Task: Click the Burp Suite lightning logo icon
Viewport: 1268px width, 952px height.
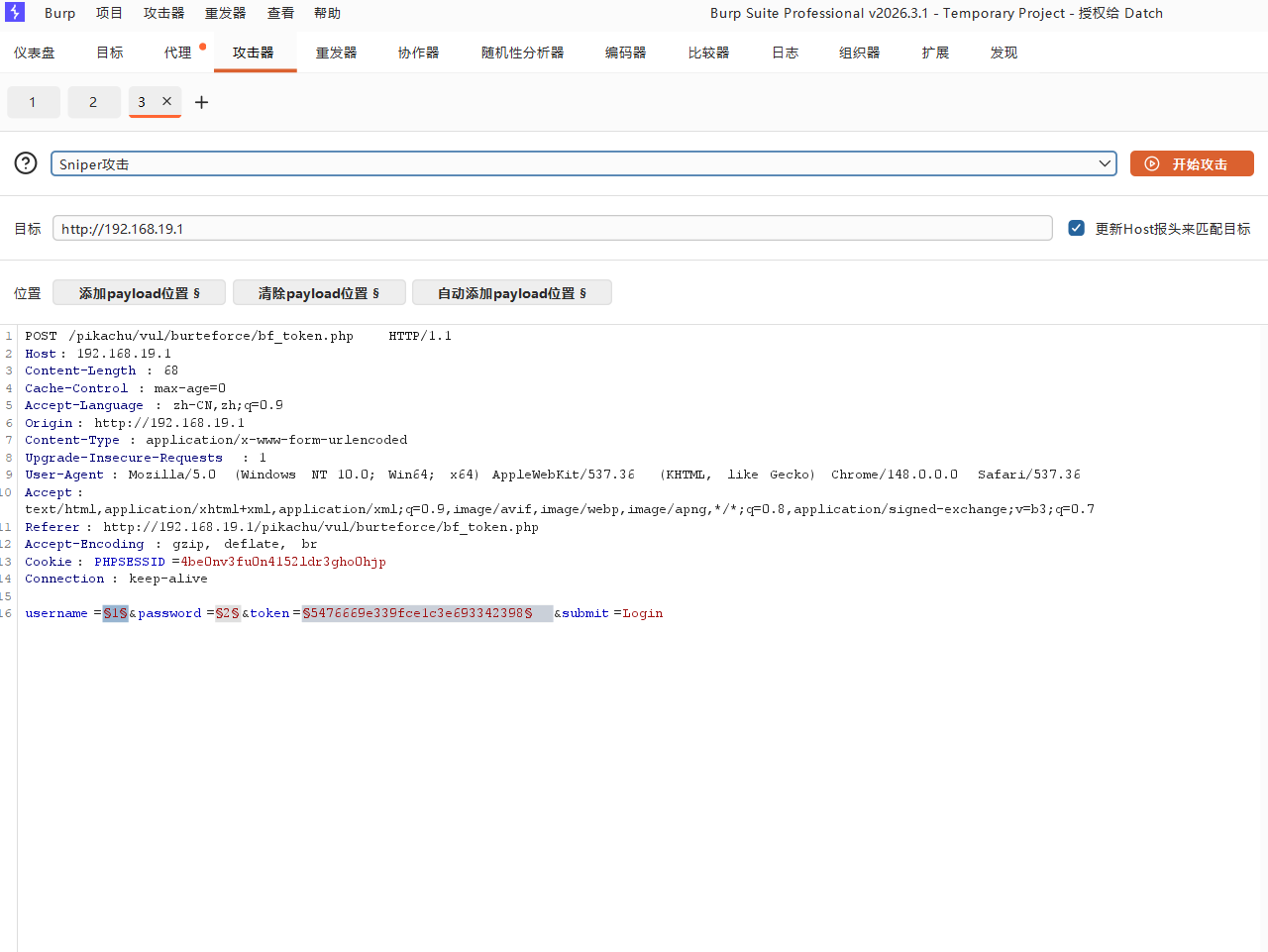Action: [x=14, y=12]
